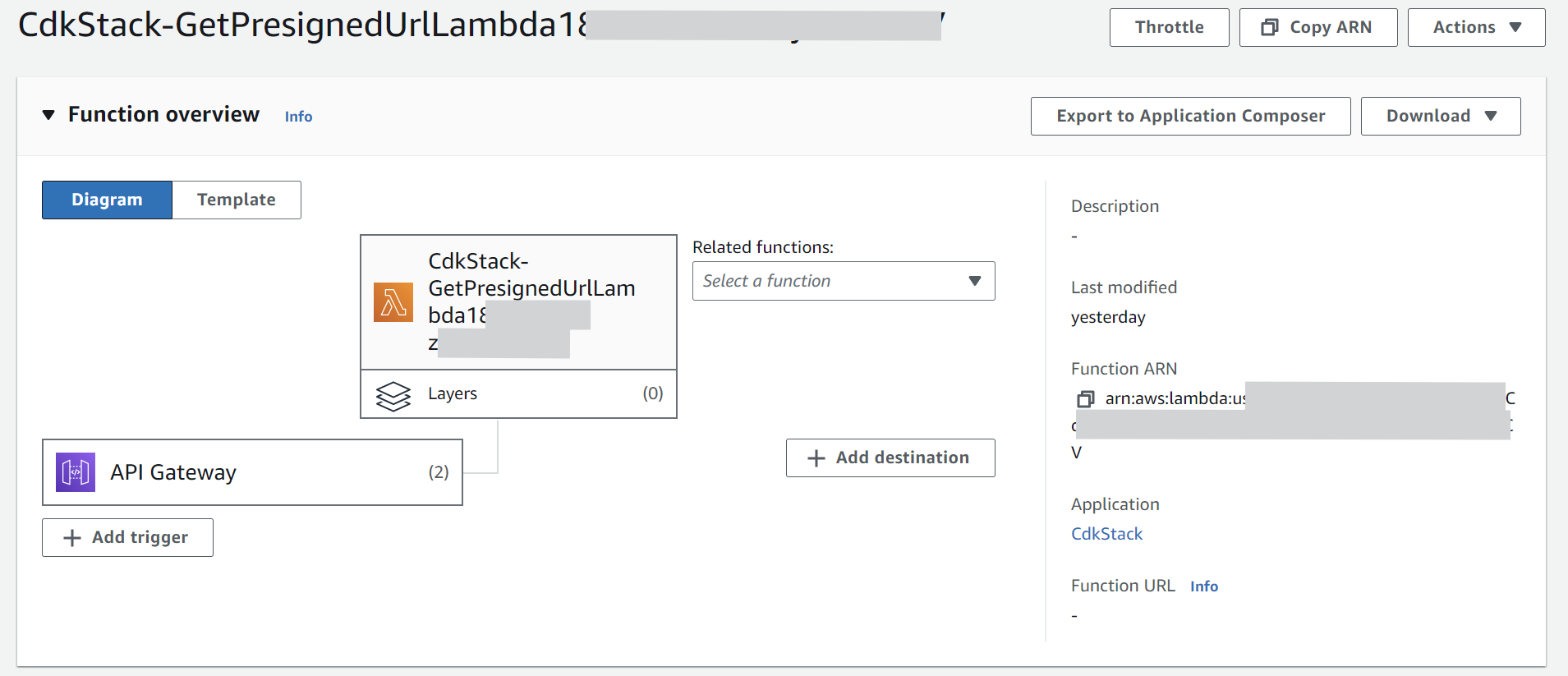Switch to the Template tab
The width and height of the screenshot is (1568, 676).
[237, 200]
